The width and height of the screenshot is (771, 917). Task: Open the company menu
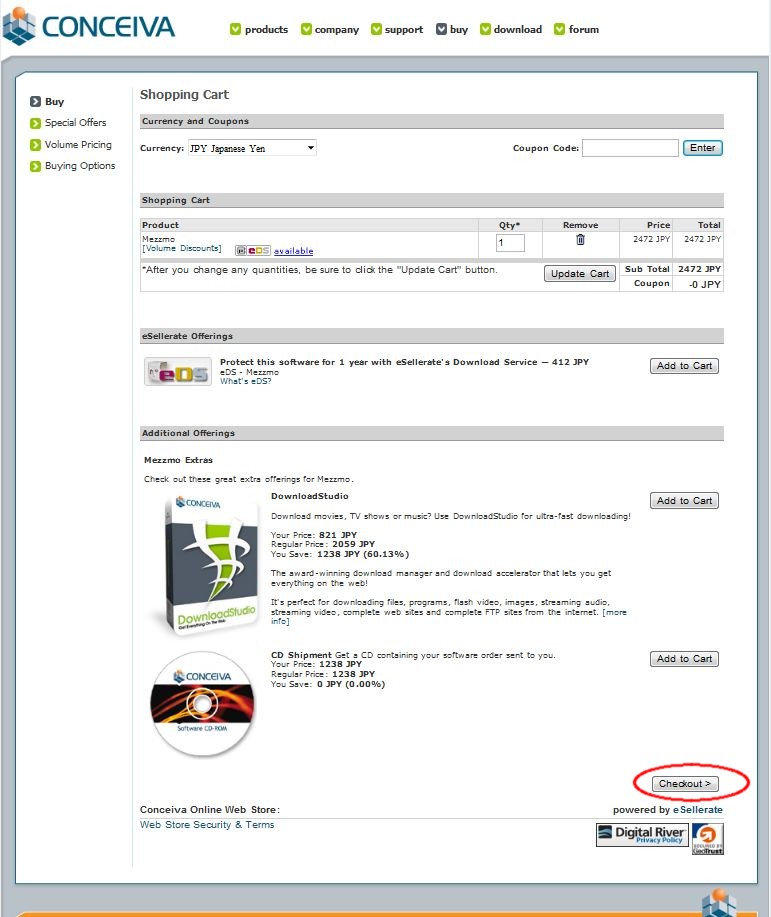coord(336,29)
